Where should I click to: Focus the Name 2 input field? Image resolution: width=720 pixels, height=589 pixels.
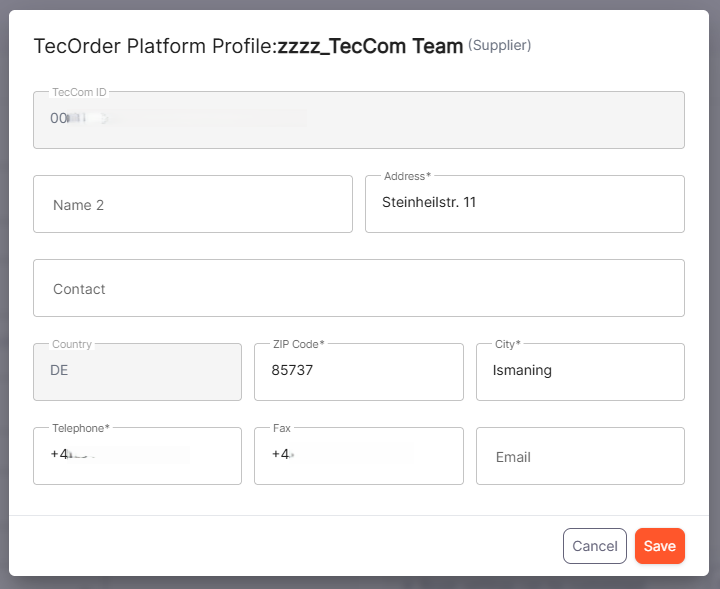[x=193, y=204]
